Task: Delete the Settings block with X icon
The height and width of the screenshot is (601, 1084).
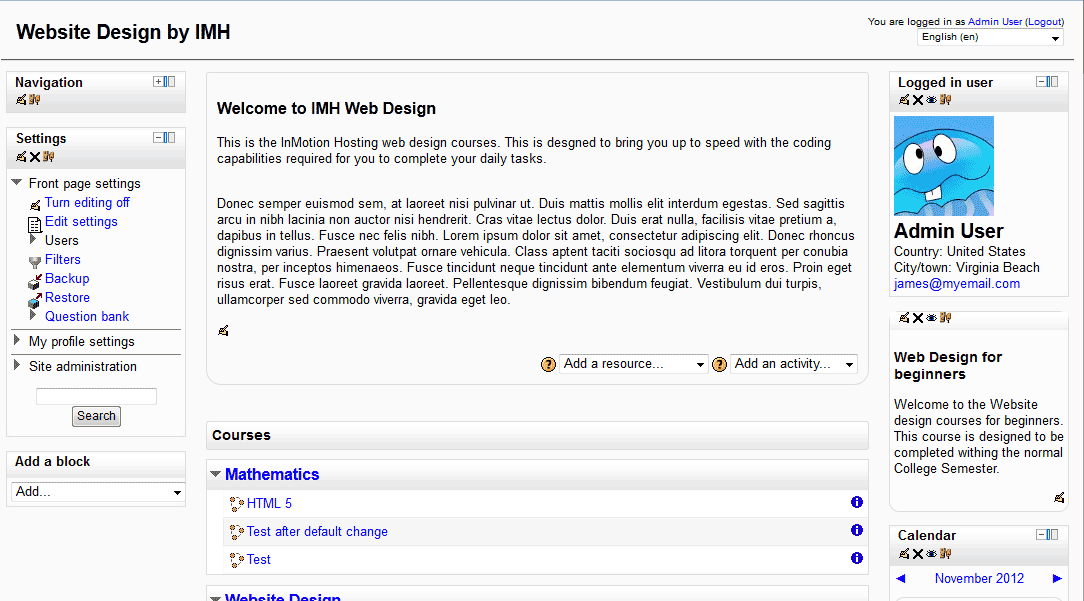Action: coord(34,156)
